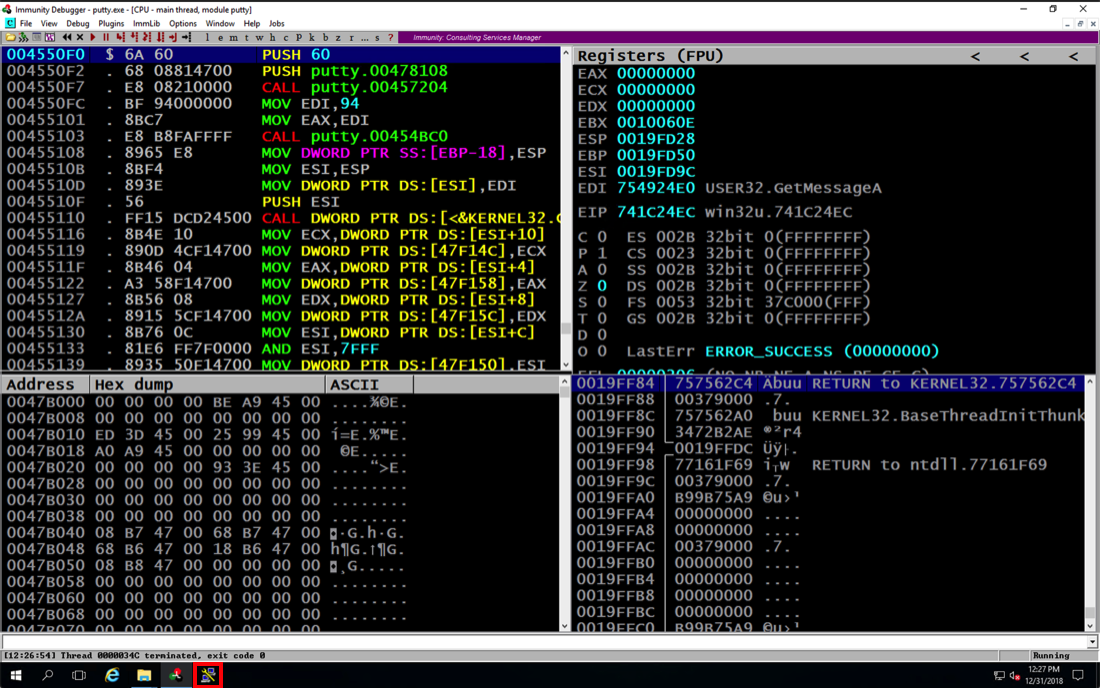Click the Open file folder toolbar icon

(x=10, y=38)
